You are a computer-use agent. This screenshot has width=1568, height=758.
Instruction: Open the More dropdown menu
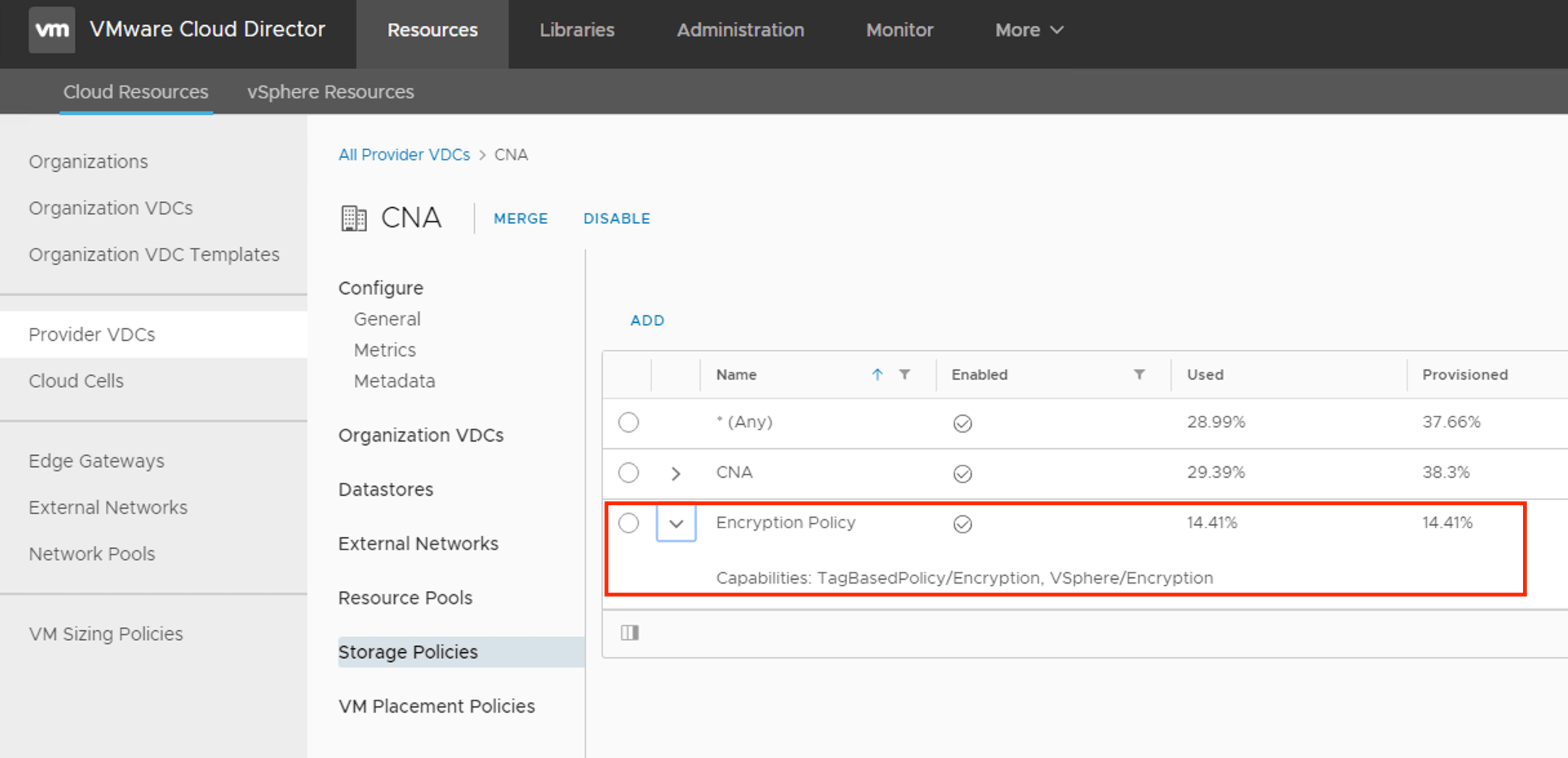click(1029, 30)
